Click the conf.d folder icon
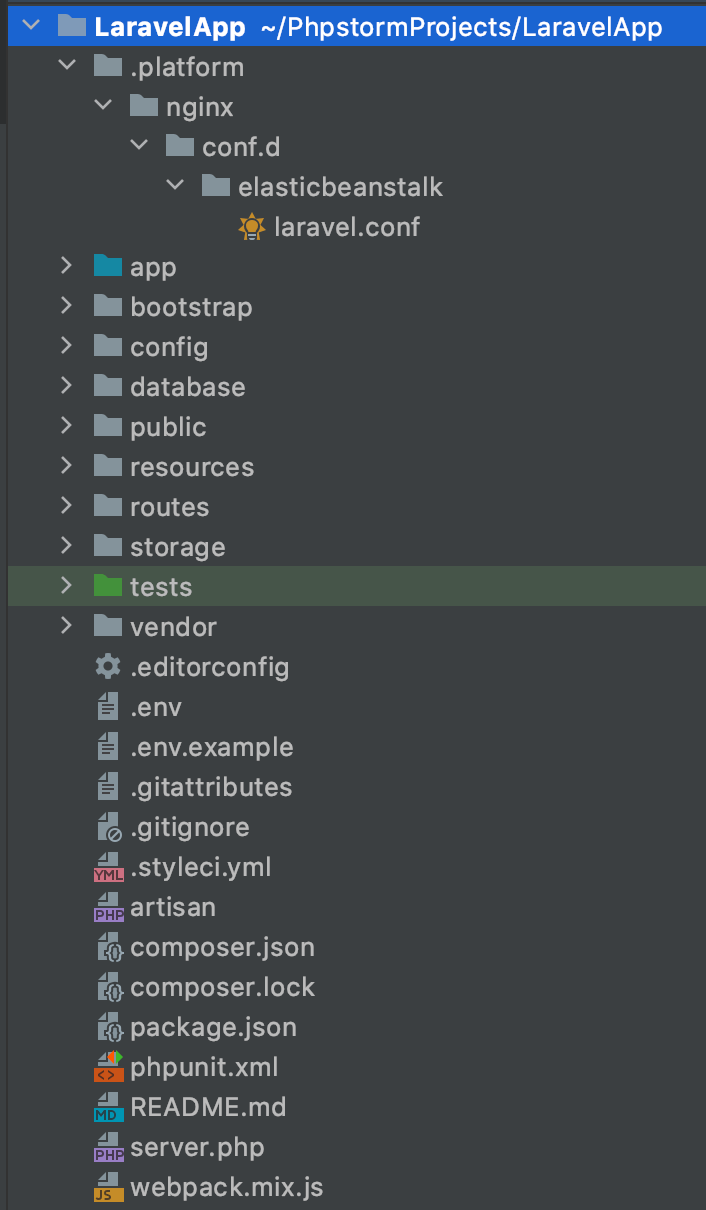706x1210 pixels. pos(179,146)
